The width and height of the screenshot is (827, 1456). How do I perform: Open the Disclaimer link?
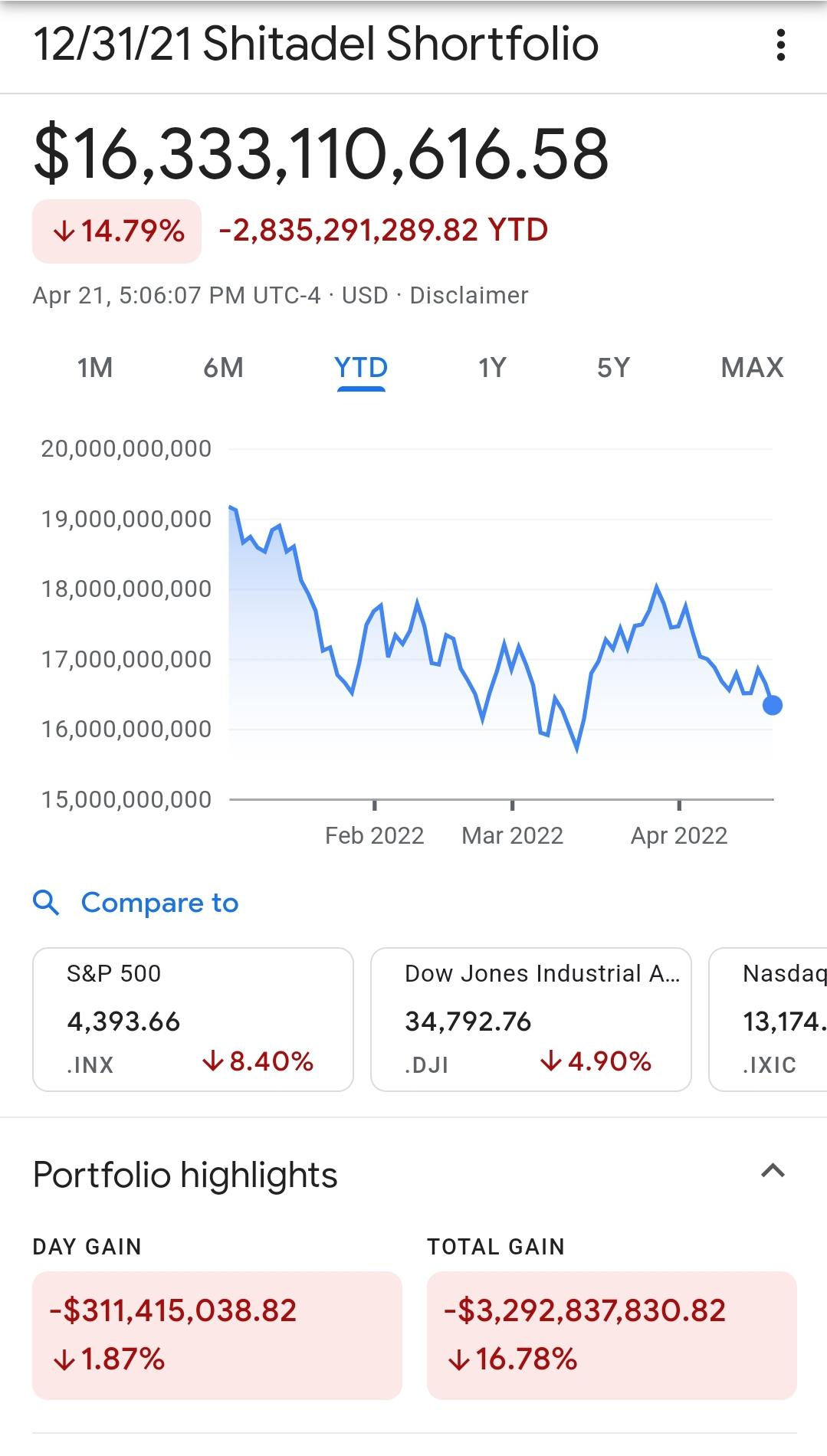coord(469,295)
